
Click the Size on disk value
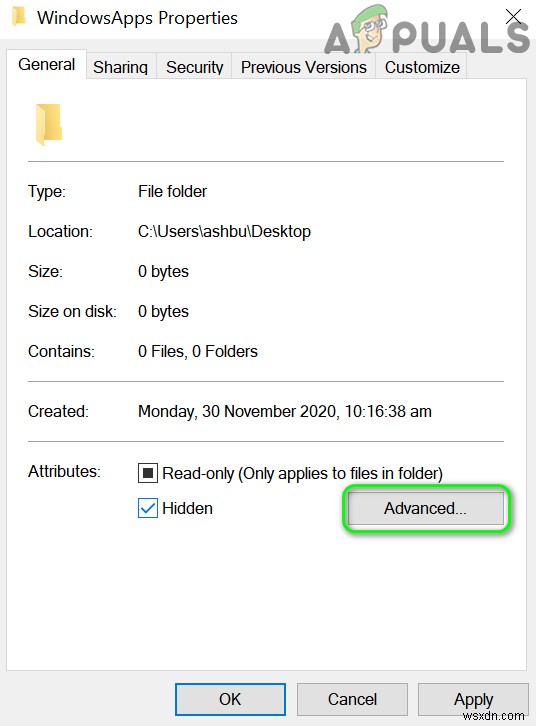(x=163, y=312)
